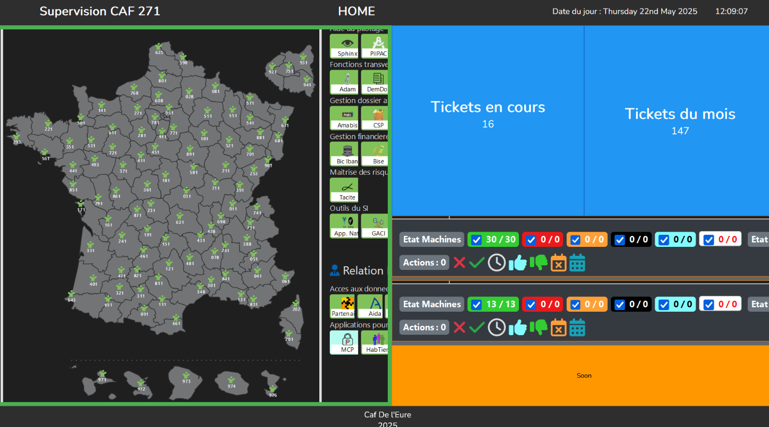Open the MCP padlock icon
The width and height of the screenshot is (769, 427).
pyautogui.click(x=344, y=343)
